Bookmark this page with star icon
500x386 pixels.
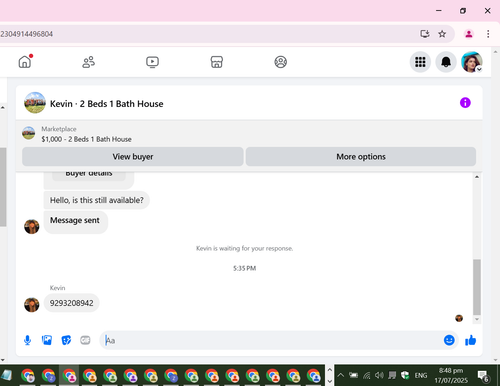[442, 34]
